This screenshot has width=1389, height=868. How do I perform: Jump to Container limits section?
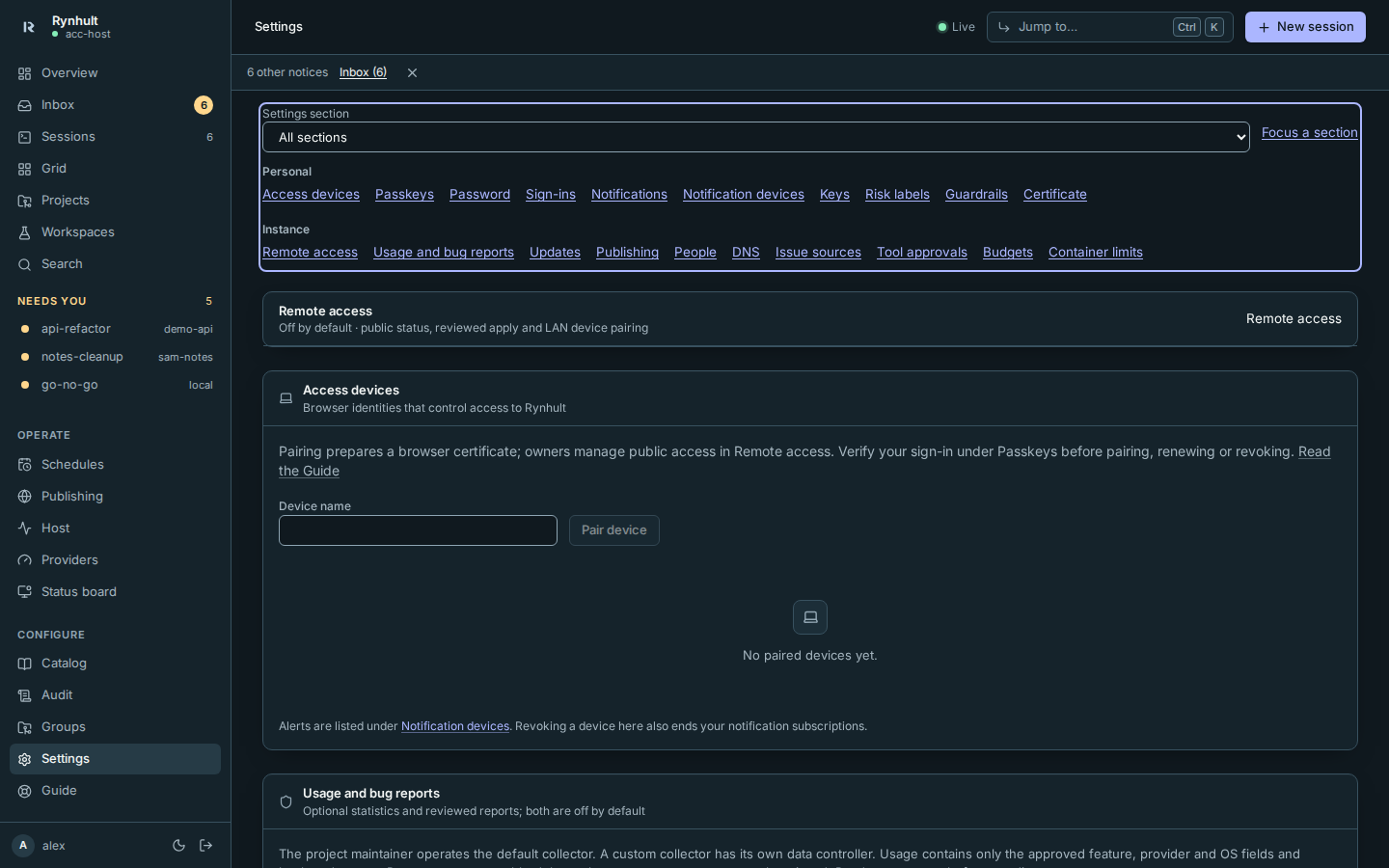(x=1096, y=253)
